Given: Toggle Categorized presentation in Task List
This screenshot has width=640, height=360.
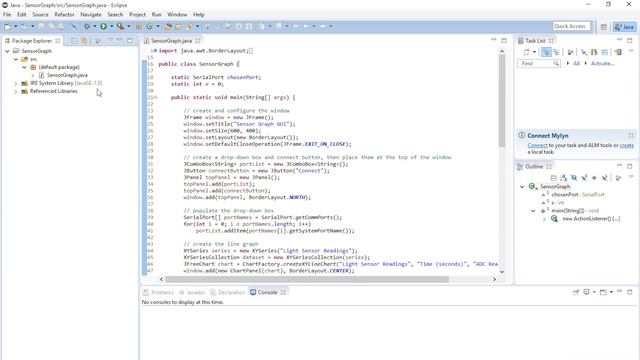Looking at the screenshot, I should pyautogui.click(x=547, y=52).
